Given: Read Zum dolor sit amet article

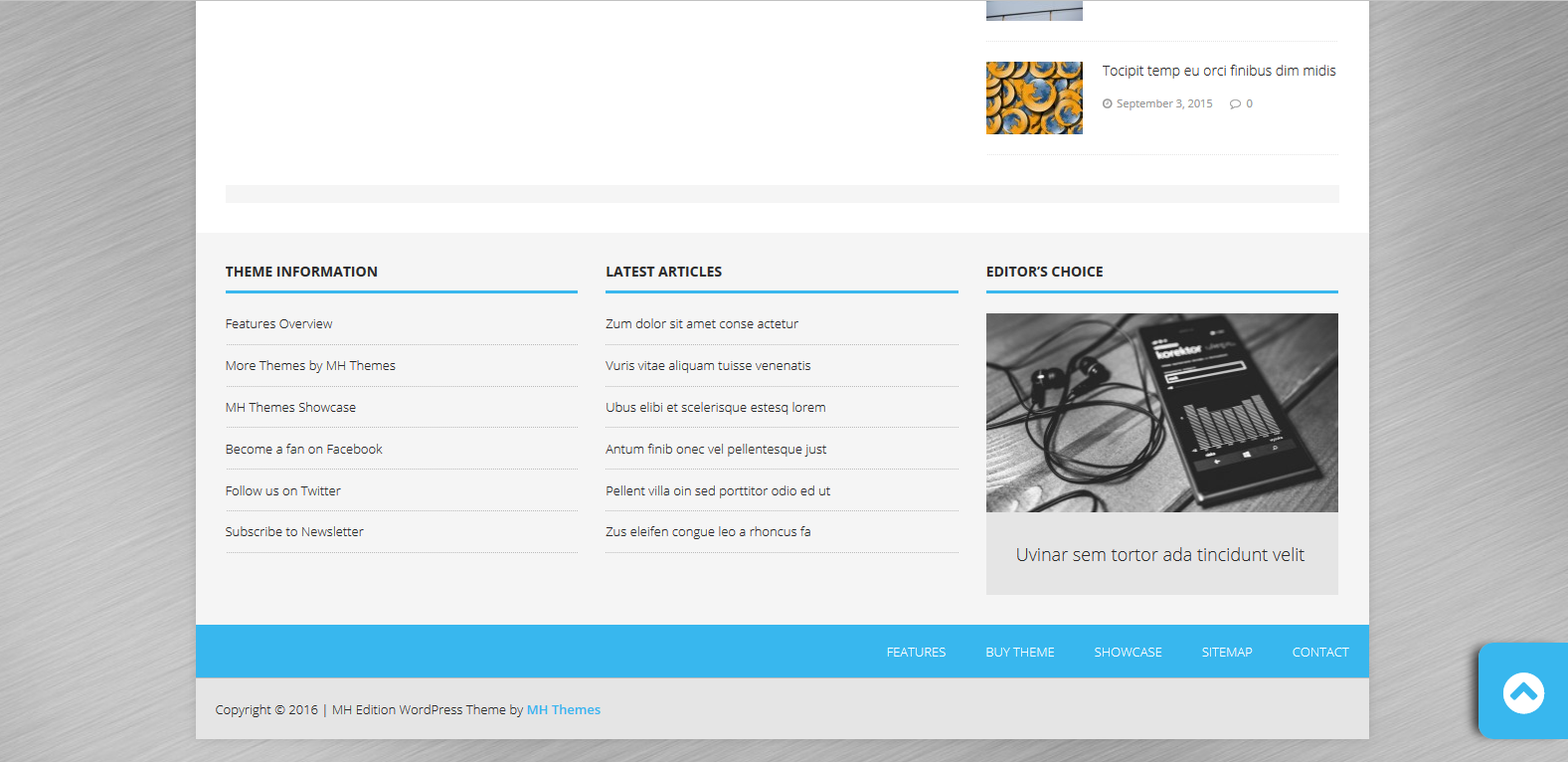Looking at the screenshot, I should [702, 324].
